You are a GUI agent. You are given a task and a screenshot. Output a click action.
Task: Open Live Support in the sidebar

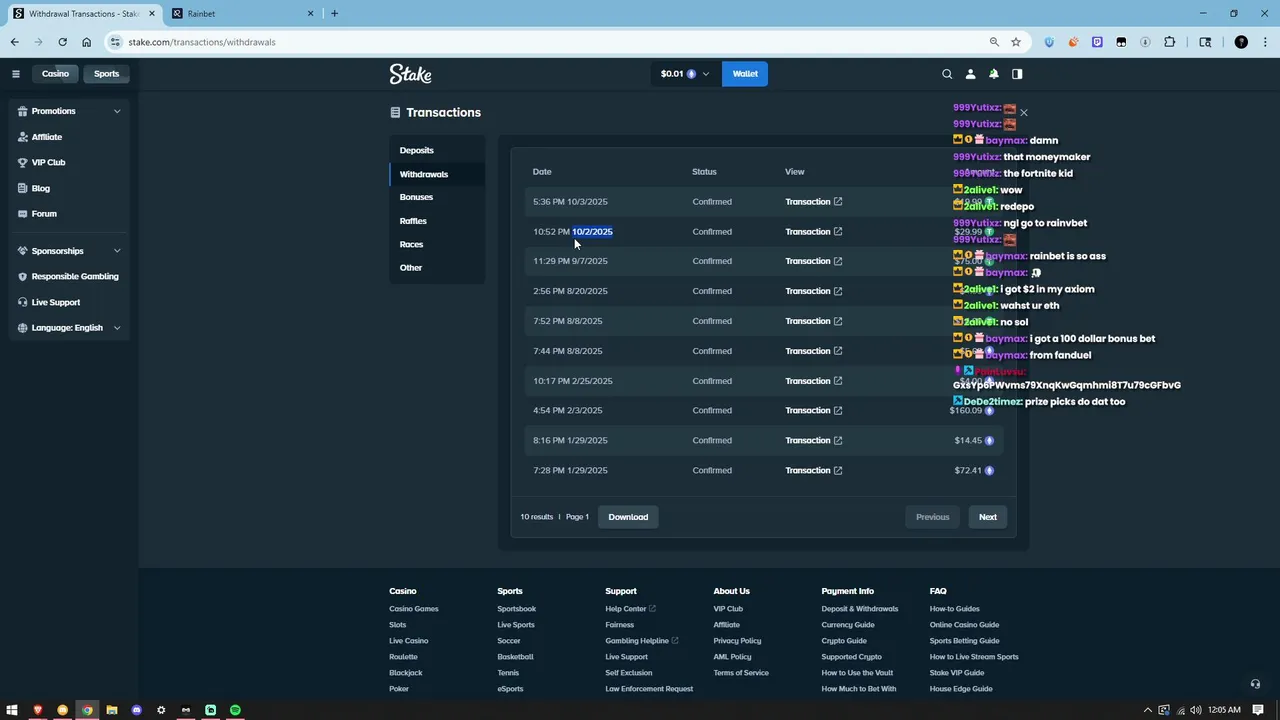click(x=69, y=302)
